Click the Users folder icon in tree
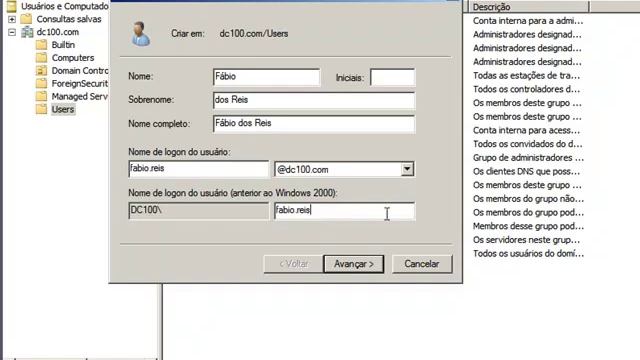Screen dimensions: 640x360 pos(41,109)
